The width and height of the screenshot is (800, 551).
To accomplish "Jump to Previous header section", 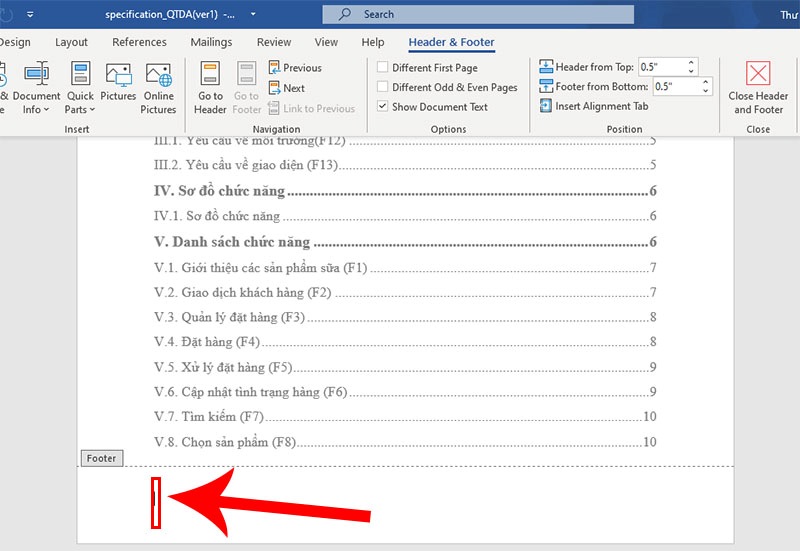I will coord(295,67).
